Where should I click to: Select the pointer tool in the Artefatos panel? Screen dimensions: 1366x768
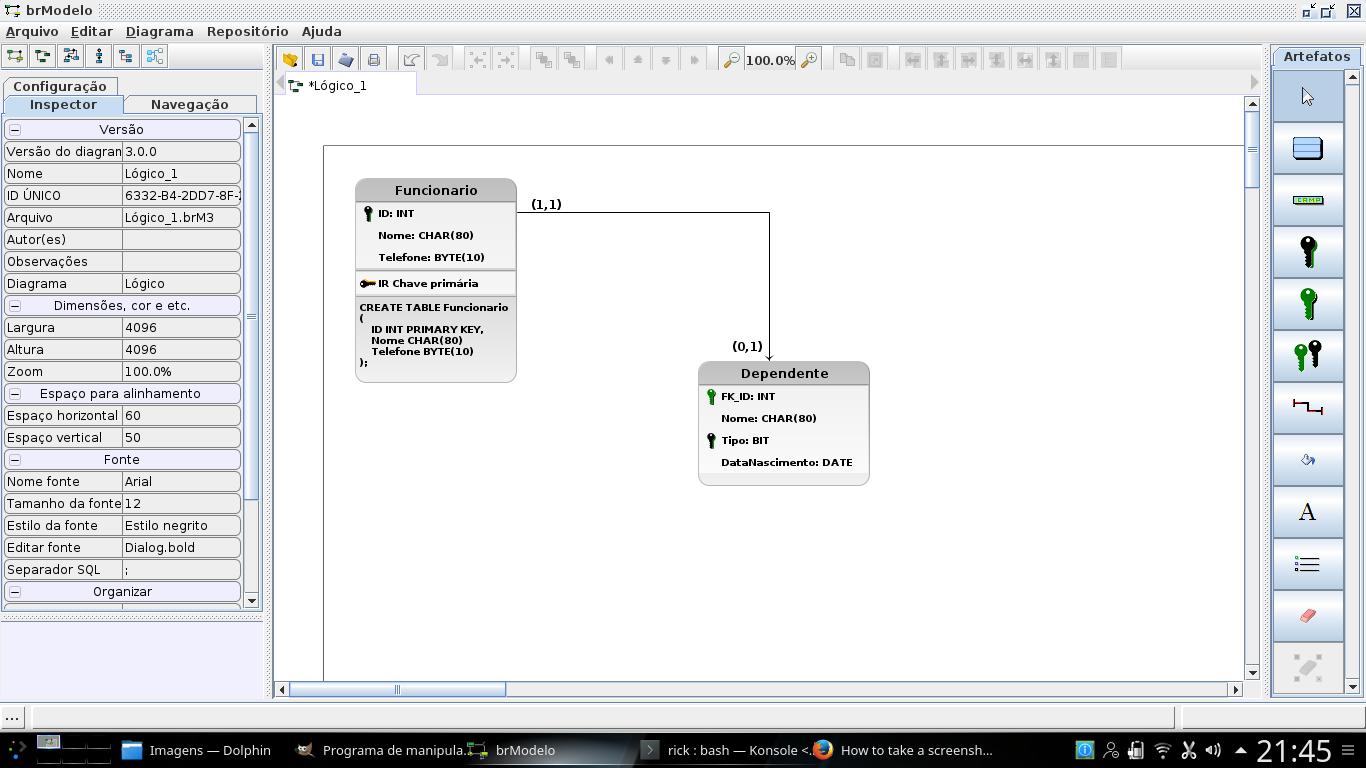click(1308, 95)
